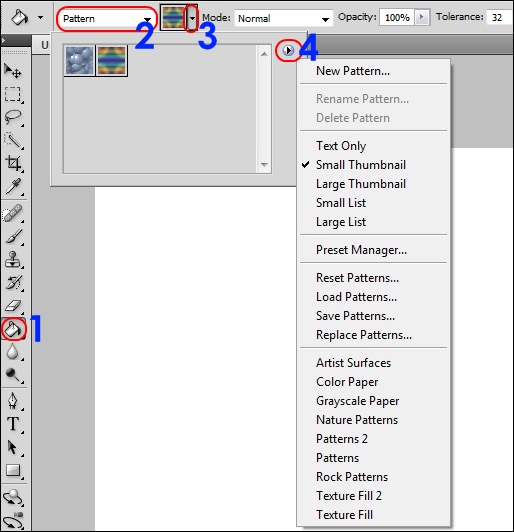The width and height of the screenshot is (514, 532).
Task: Open the pattern picker arrow
Action: tap(192, 18)
